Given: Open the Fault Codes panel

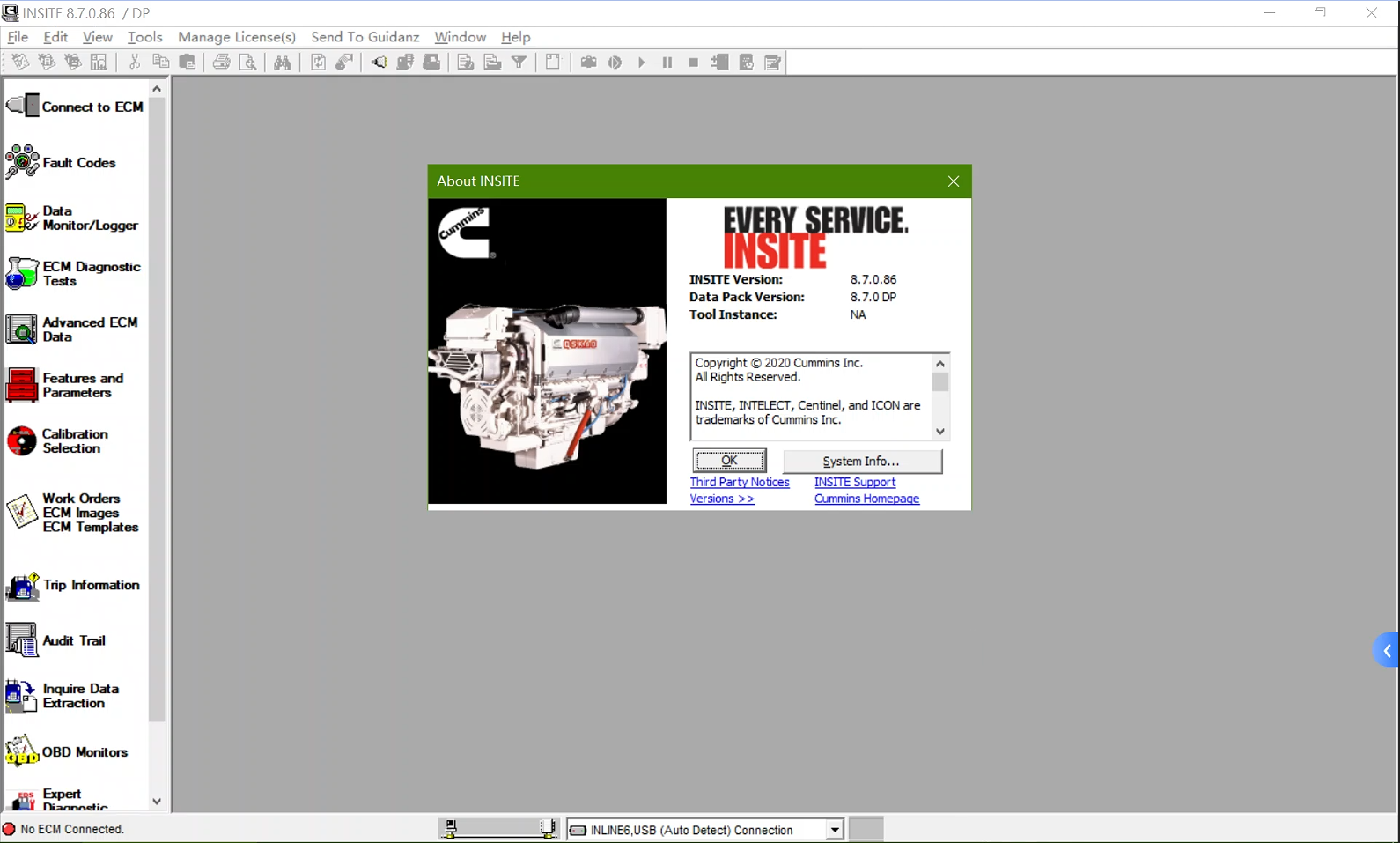Looking at the screenshot, I should [23, 163].
